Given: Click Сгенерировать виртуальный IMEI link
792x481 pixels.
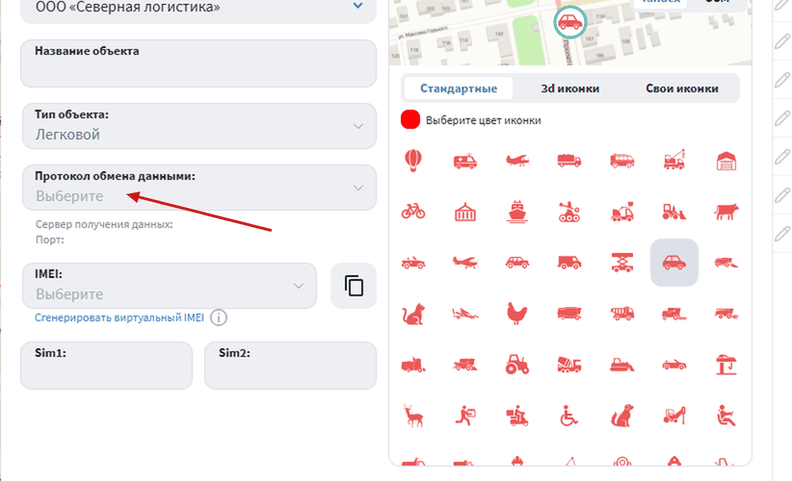Looking at the screenshot, I should coord(119,318).
